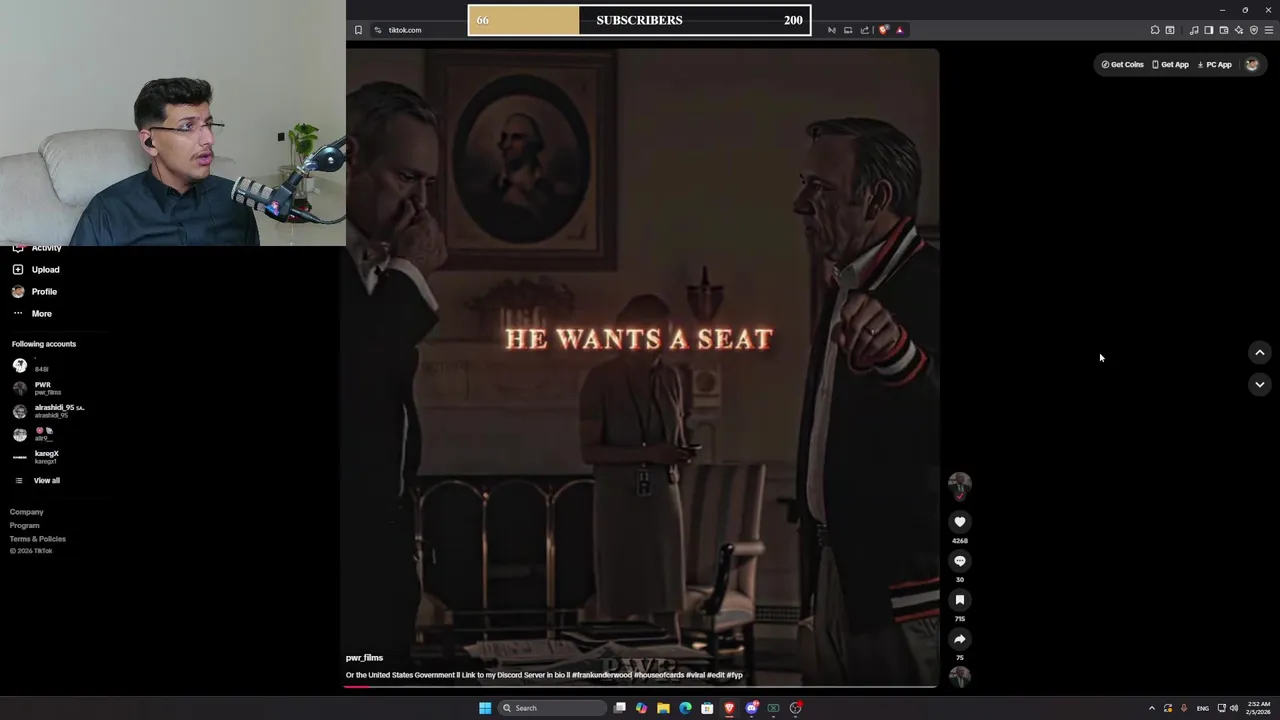Save video with the bookmark icon
Image resolution: width=1280 pixels, height=720 pixels.
[960, 600]
